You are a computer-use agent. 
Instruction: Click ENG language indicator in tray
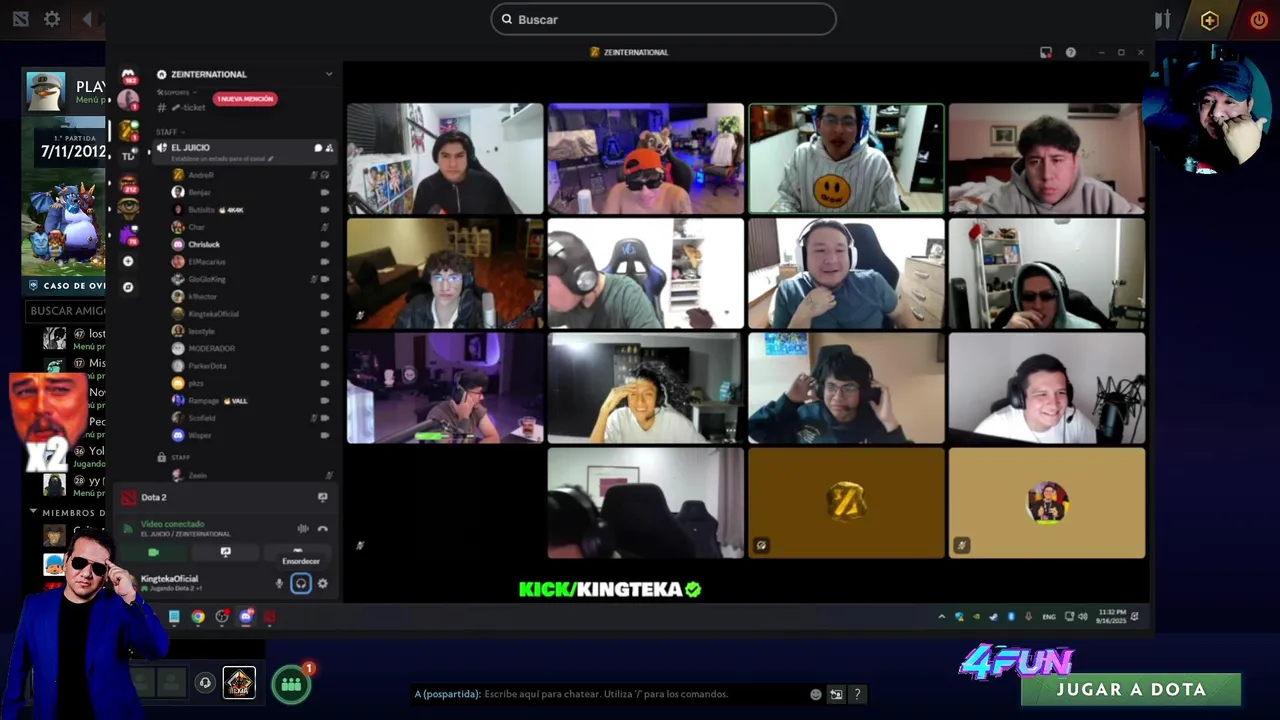coord(1049,617)
